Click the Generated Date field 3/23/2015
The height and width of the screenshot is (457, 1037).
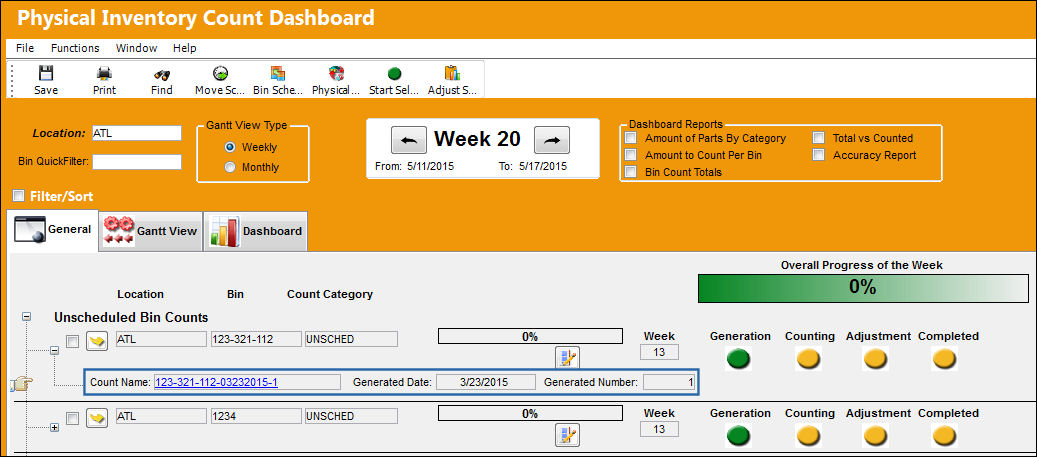click(x=486, y=382)
